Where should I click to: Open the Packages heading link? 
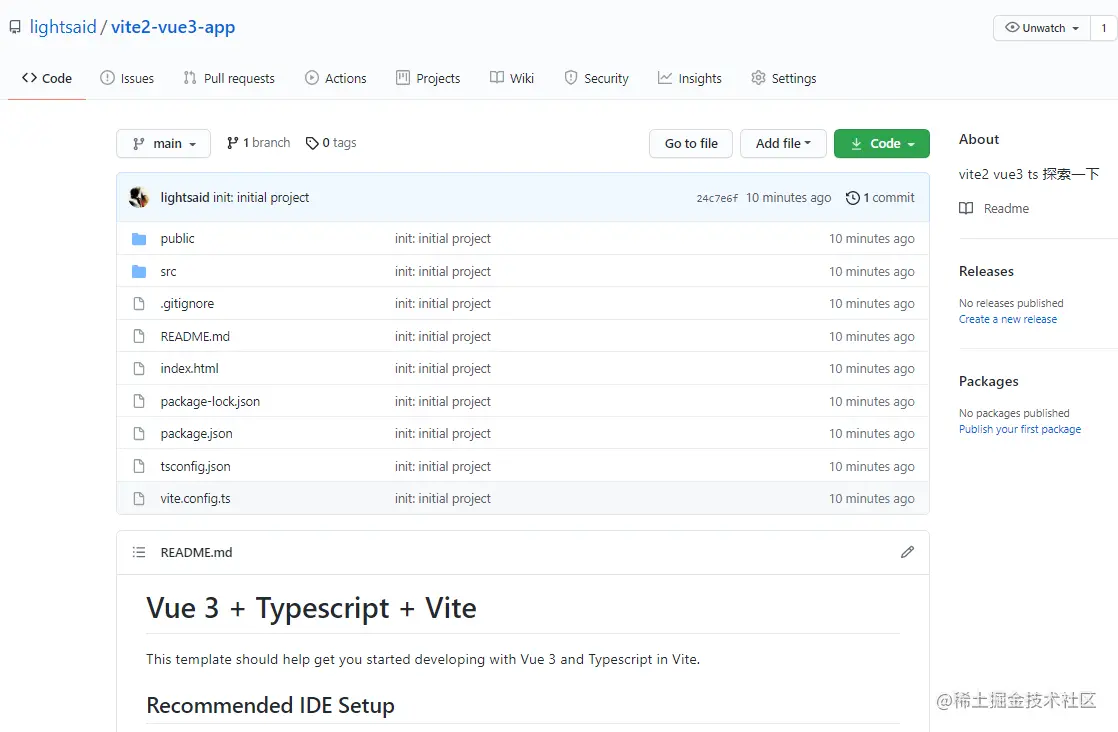pyautogui.click(x=988, y=381)
